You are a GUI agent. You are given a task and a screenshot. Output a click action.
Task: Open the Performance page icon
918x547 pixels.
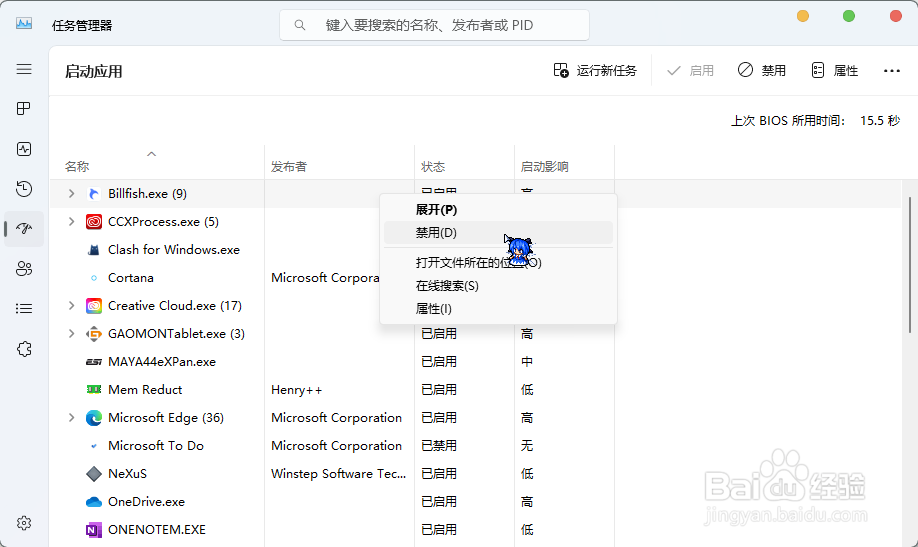[24, 149]
